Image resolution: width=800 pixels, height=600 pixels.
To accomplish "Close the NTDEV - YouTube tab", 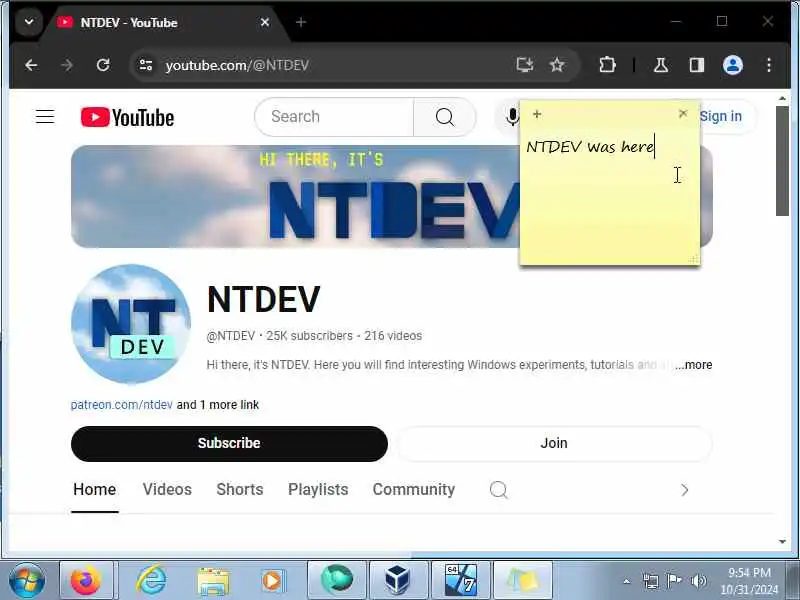I will click(x=265, y=22).
